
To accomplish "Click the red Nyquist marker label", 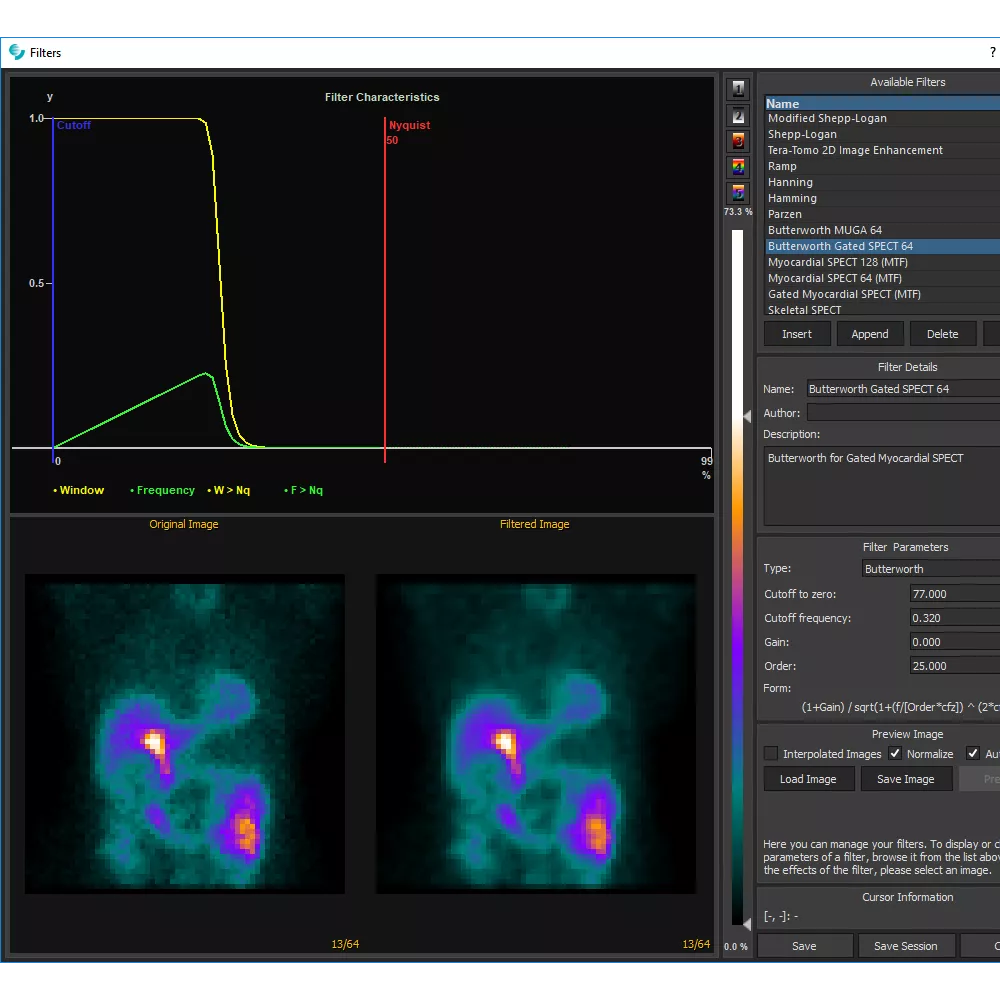I will [x=409, y=125].
